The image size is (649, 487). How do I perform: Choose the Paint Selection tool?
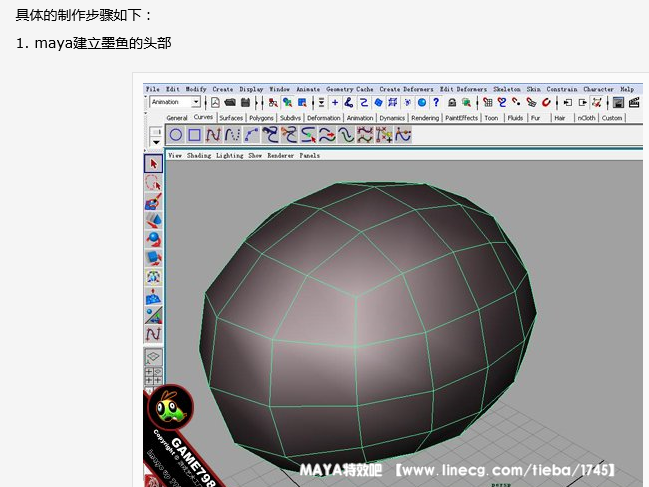click(x=154, y=202)
